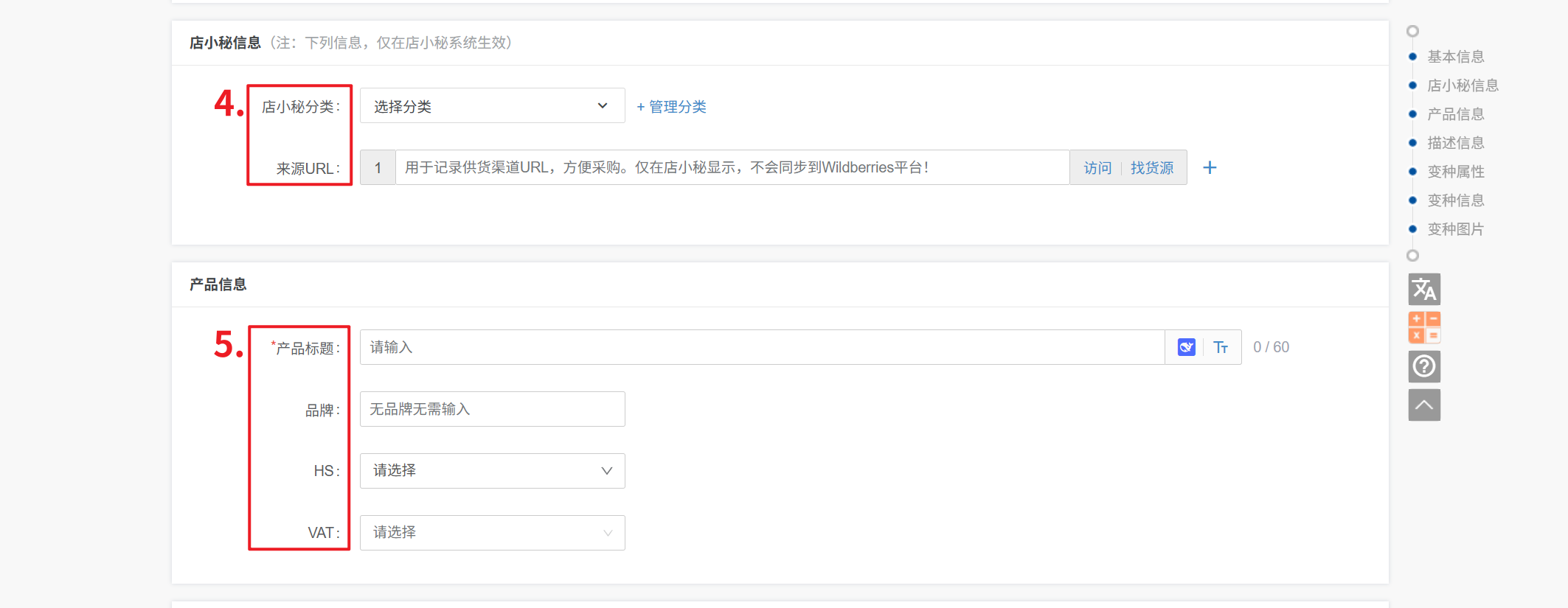The image size is (1568, 608).
Task: Click the 管理分类 link
Action: [x=672, y=107]
